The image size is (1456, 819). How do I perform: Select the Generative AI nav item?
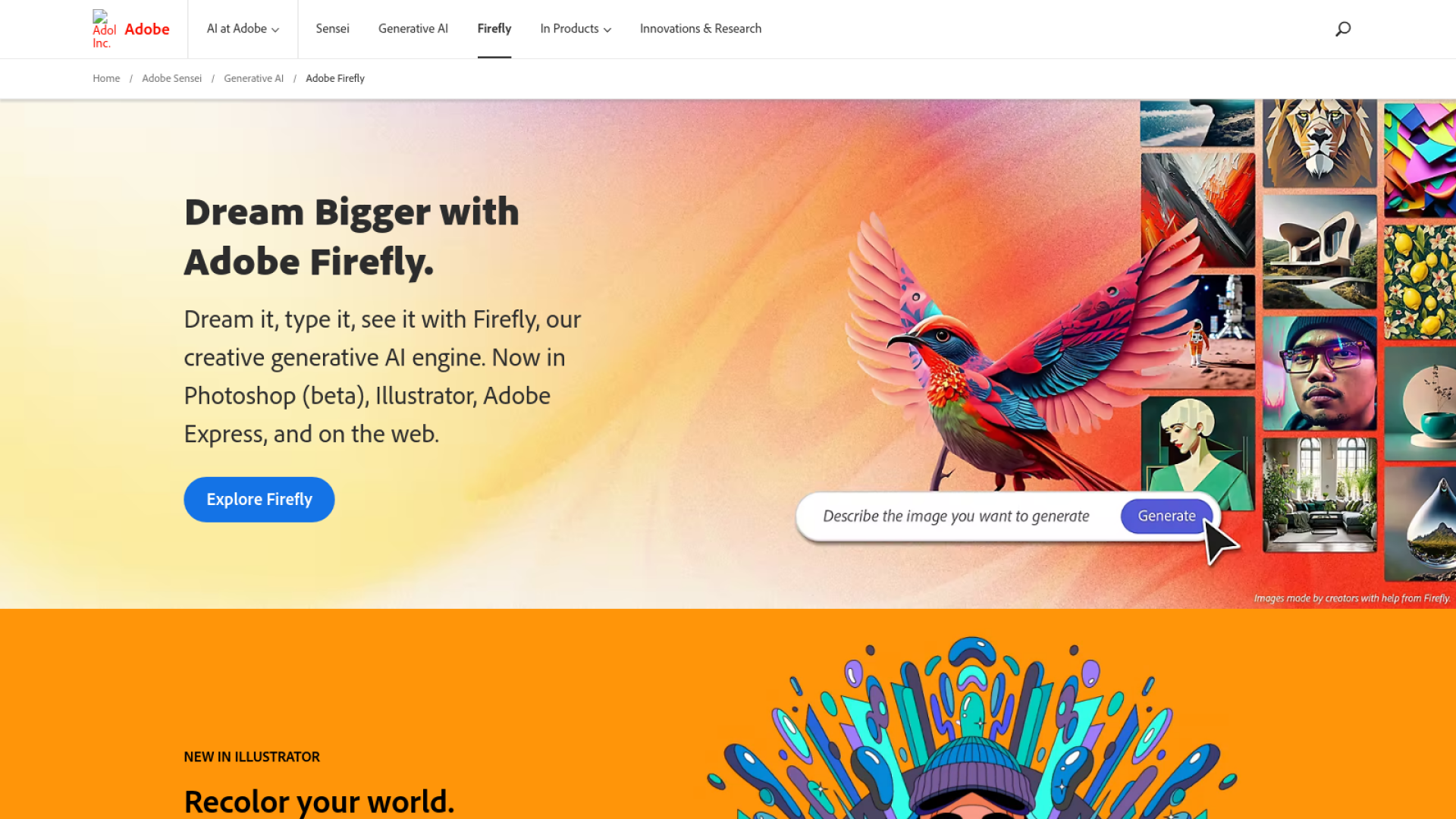pos(413,29)
